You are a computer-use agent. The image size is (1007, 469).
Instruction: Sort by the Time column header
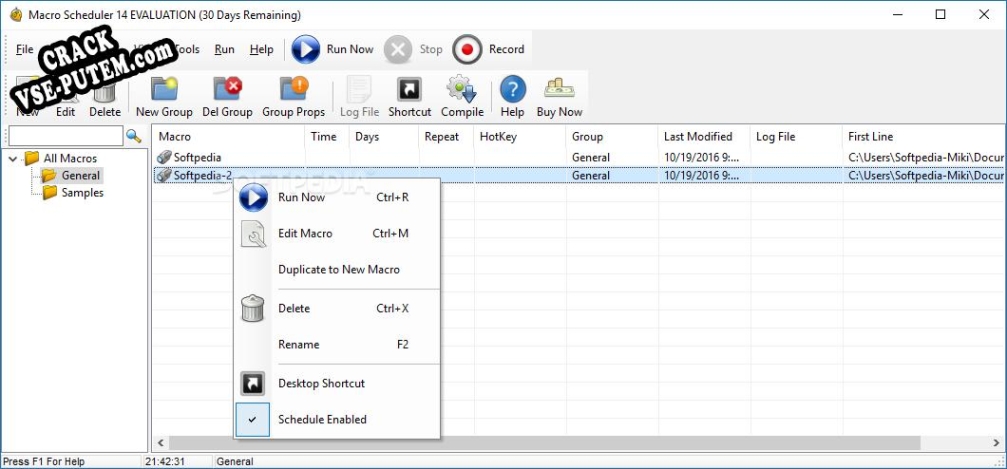(x=326, y=137)
